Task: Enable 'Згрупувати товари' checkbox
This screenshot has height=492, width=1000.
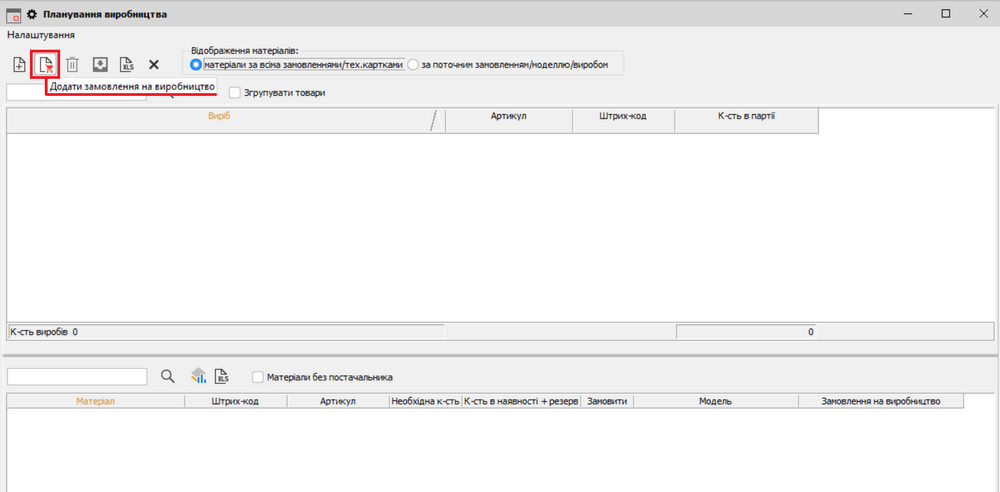Action: point(236,93)
